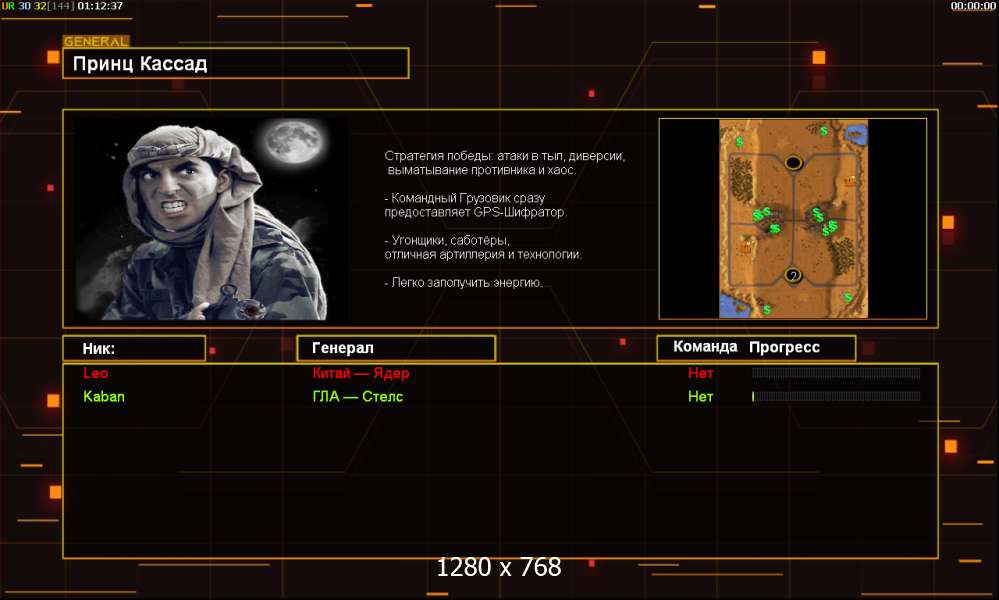999x600 pixels.
Task: Click the red 'Нет' team value for Leo
Action: (700, 373)
